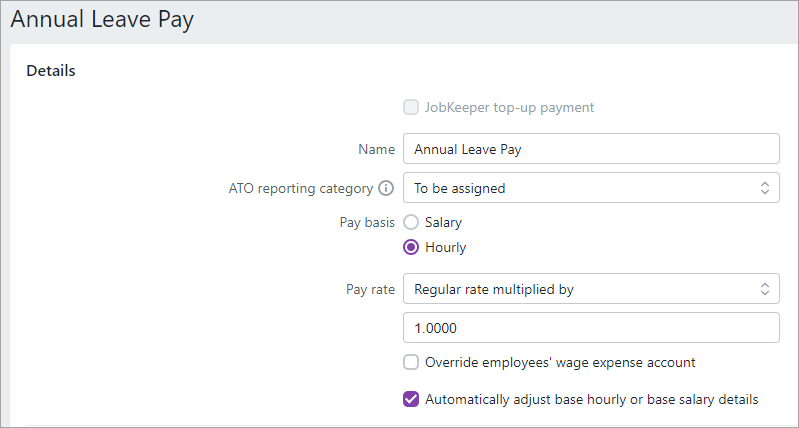799x428 pixels.
Task: Untick Automatically adjust base hourly or salary details
Action: pos(411,399)
